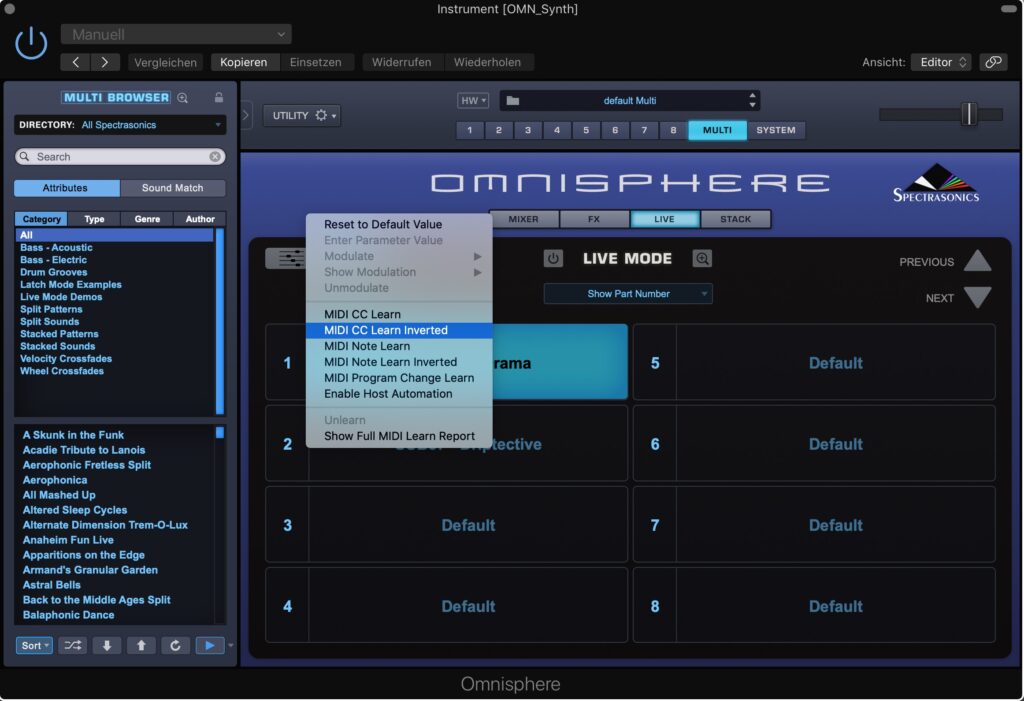Zoom the Multi Browser with magnifier icon
The image size is (1024, 701).
click(x=183, y=98)
